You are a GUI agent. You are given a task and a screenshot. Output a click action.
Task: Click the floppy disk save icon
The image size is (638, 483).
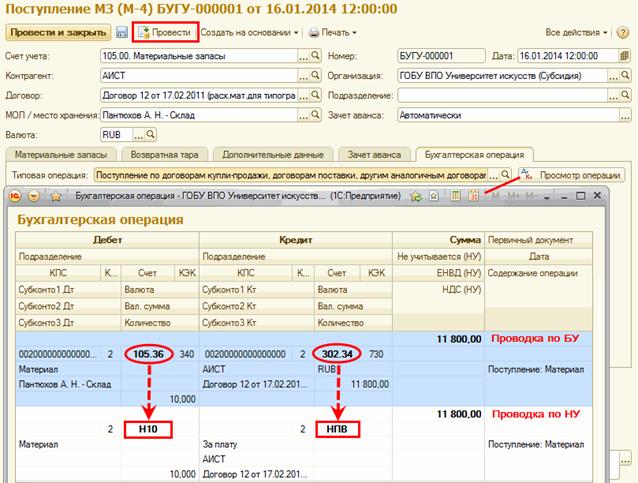point(121,33)
